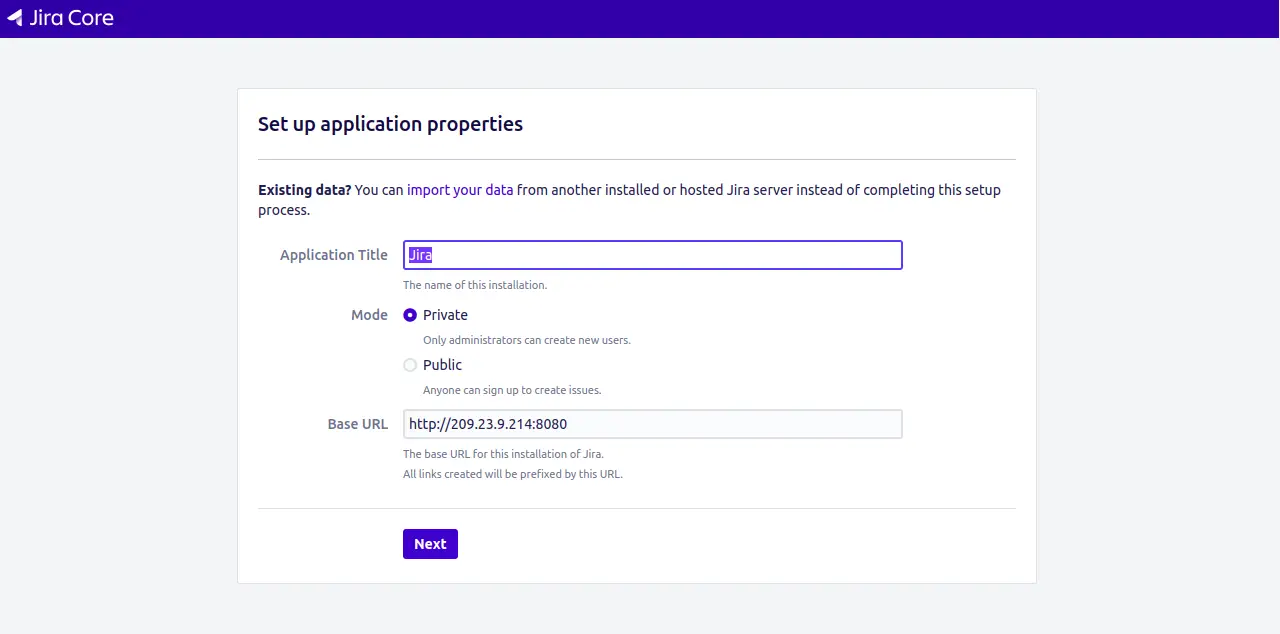Image resolution: width=1280 pixels, height=634 pixels.
Task: Click "The name of this installation." hint
Action: (x=475, y=285)
